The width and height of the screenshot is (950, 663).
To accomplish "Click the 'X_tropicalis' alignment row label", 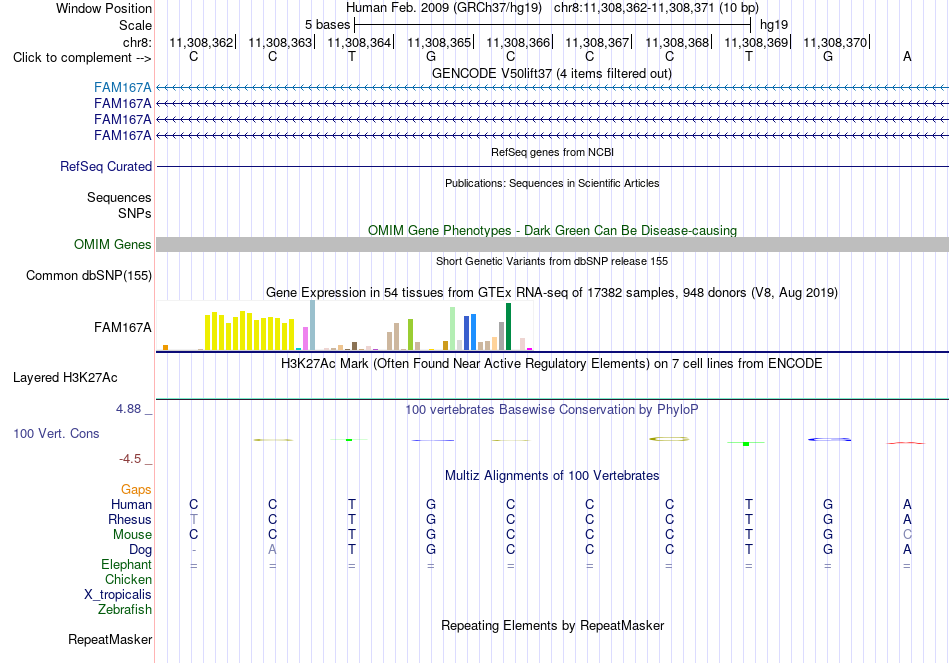I will tap(118, 595).
